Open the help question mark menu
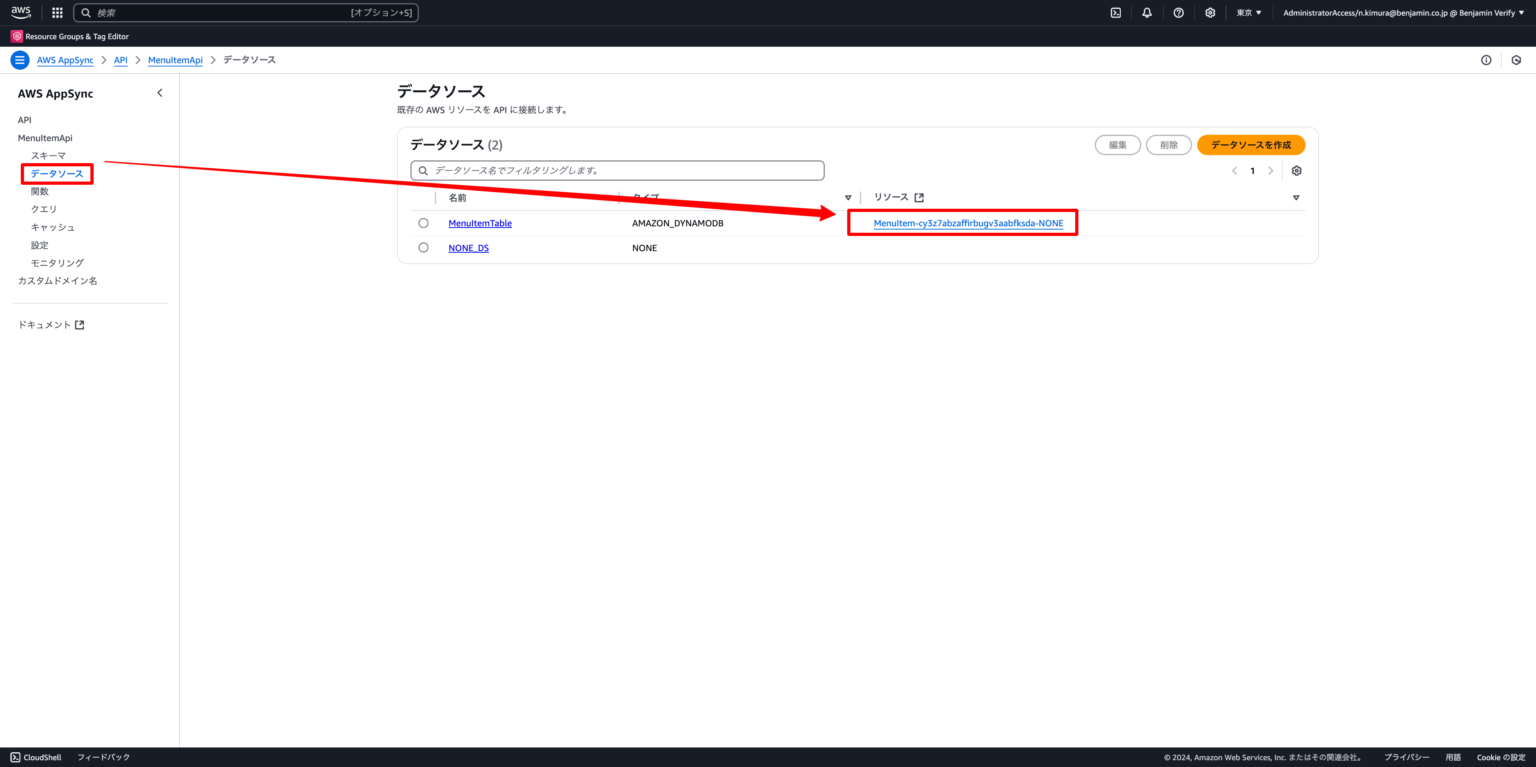 click(1178, 12)
